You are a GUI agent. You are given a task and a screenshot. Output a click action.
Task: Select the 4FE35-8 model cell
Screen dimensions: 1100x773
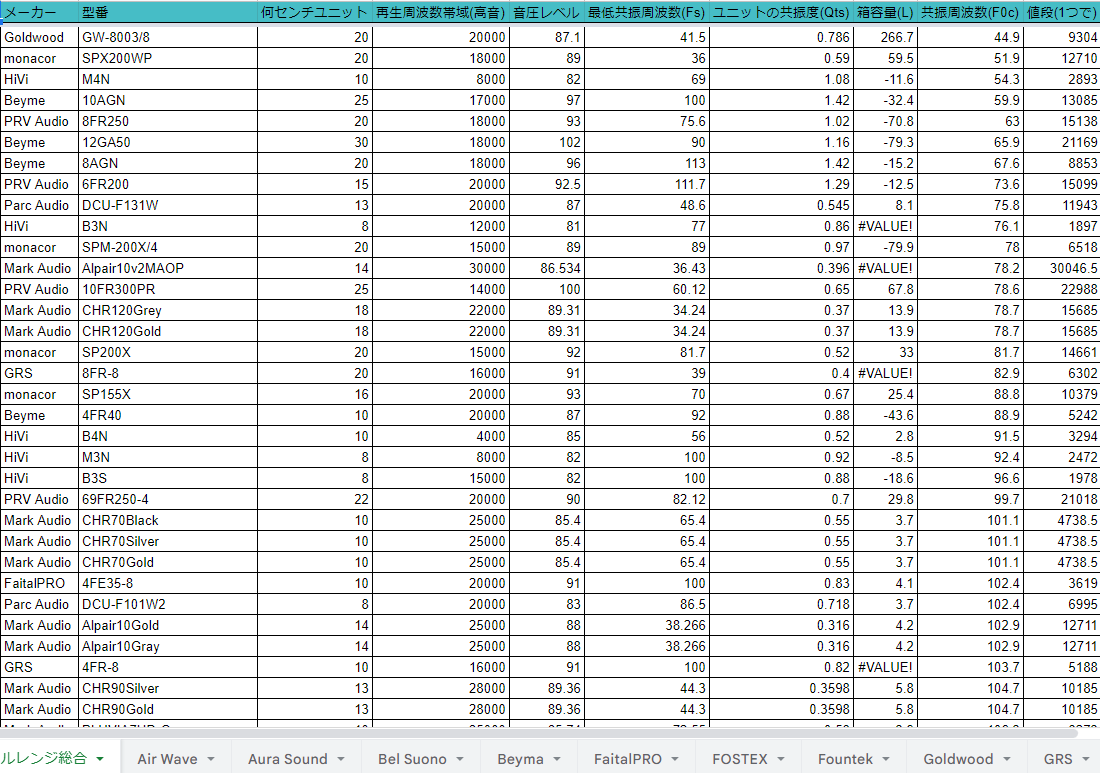pyautogui.click(x=168, y=584)
